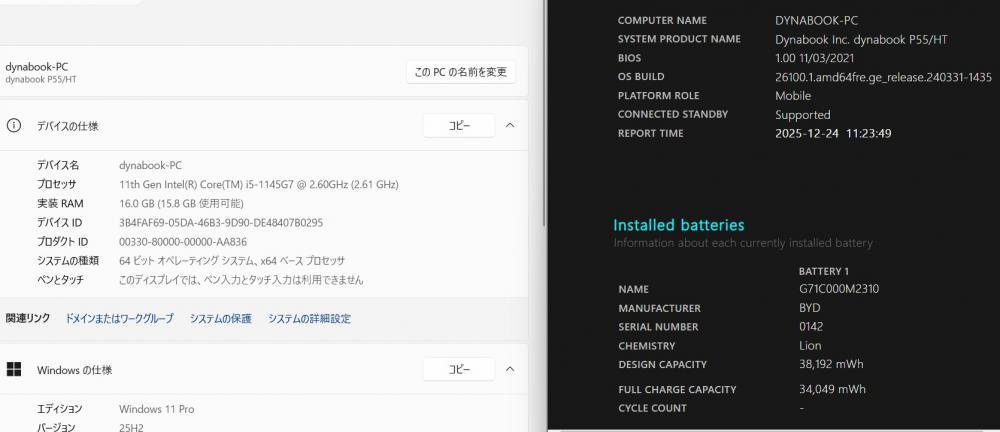Image resolution: width=1000 pixels, height=432 pixels.
Task: Select edition value Windows 11 Pro
Action: point(157,409)
